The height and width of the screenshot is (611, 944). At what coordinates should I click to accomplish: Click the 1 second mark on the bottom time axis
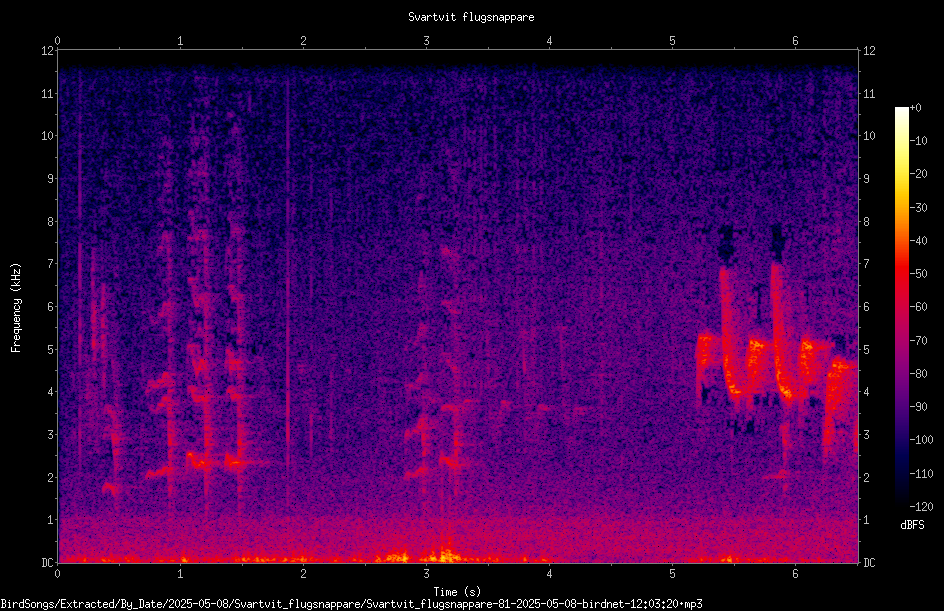pos(180,574)
